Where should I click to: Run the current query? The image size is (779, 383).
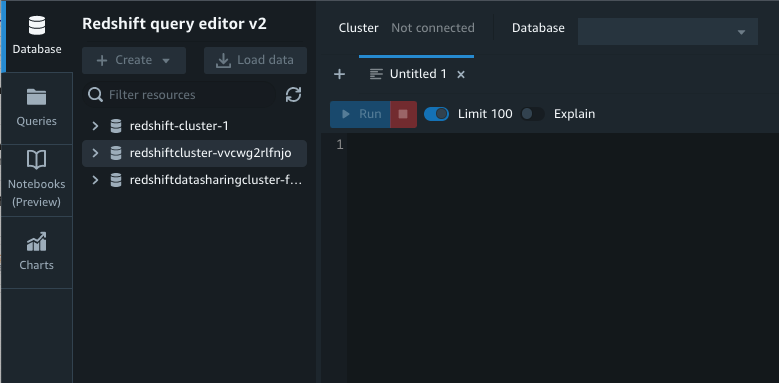click(x=360, y=114)
